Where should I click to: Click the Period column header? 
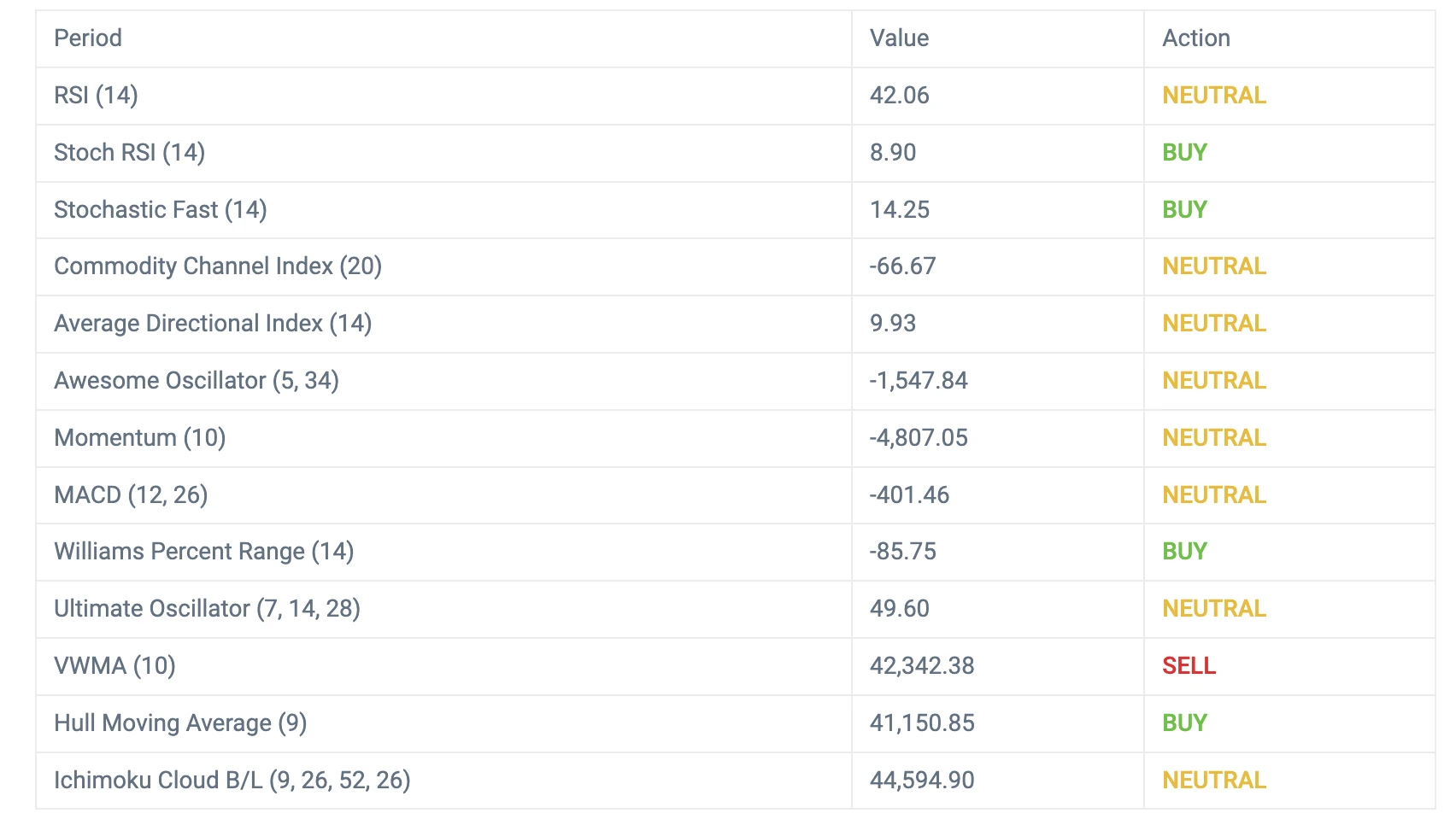coord(88,38)
